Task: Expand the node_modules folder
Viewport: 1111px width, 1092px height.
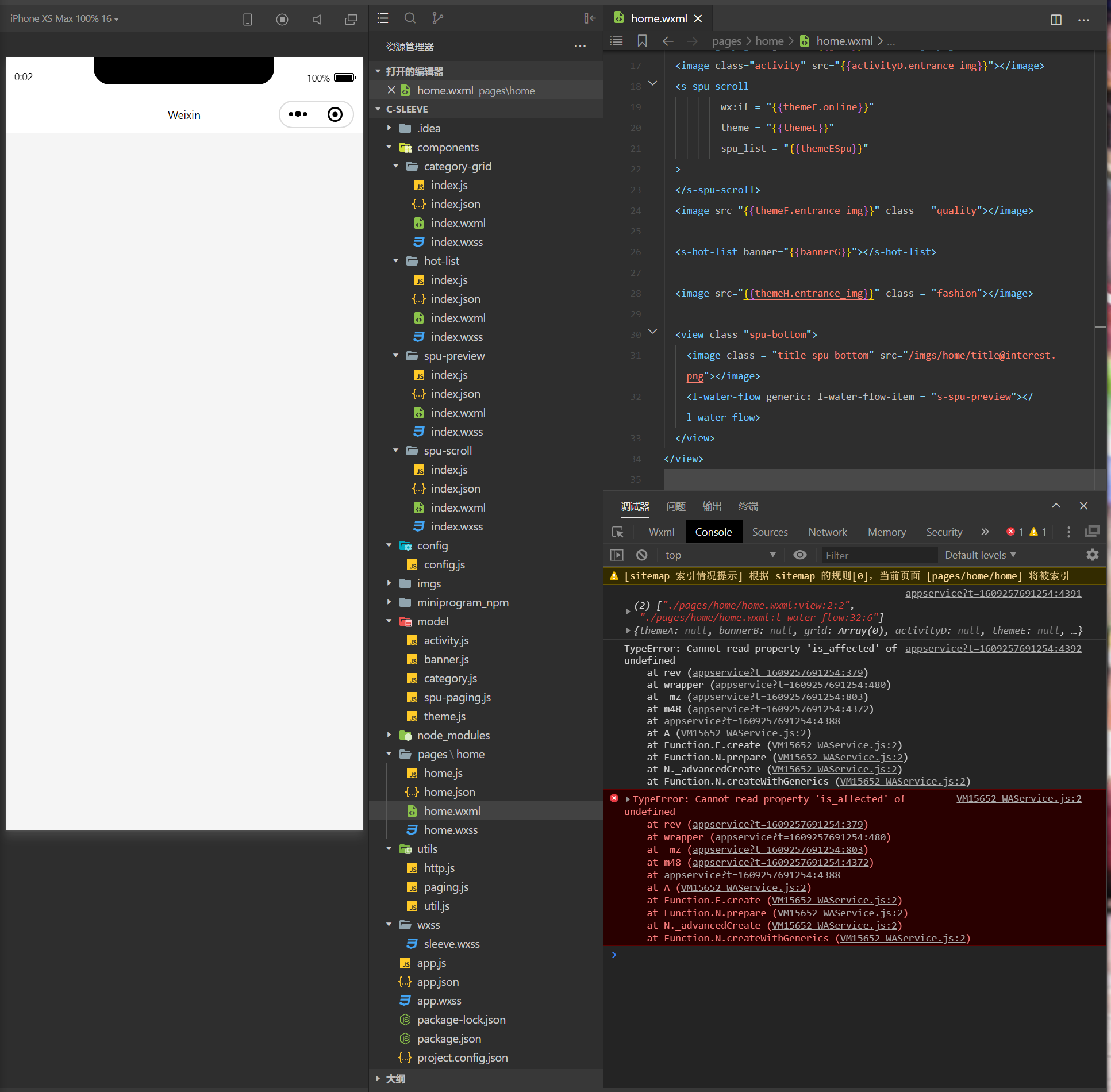Action: (x=389, y=735)
